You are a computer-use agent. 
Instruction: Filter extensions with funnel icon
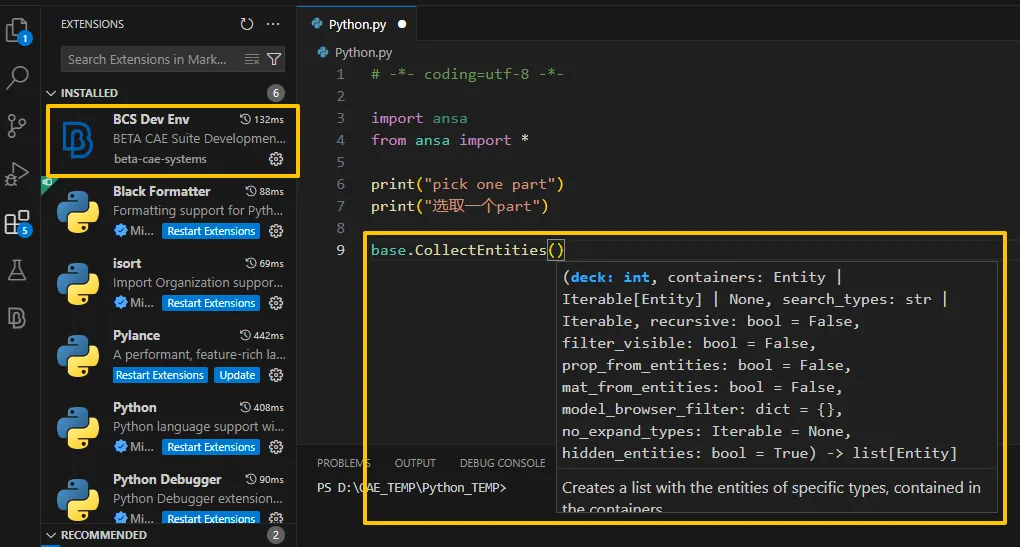275,59
